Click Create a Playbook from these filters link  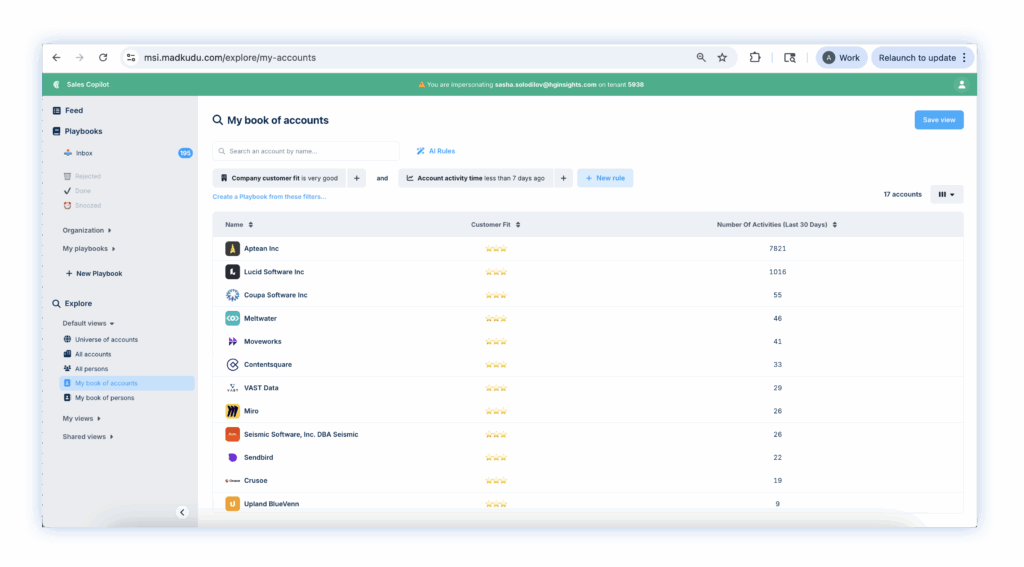point(269,197)
